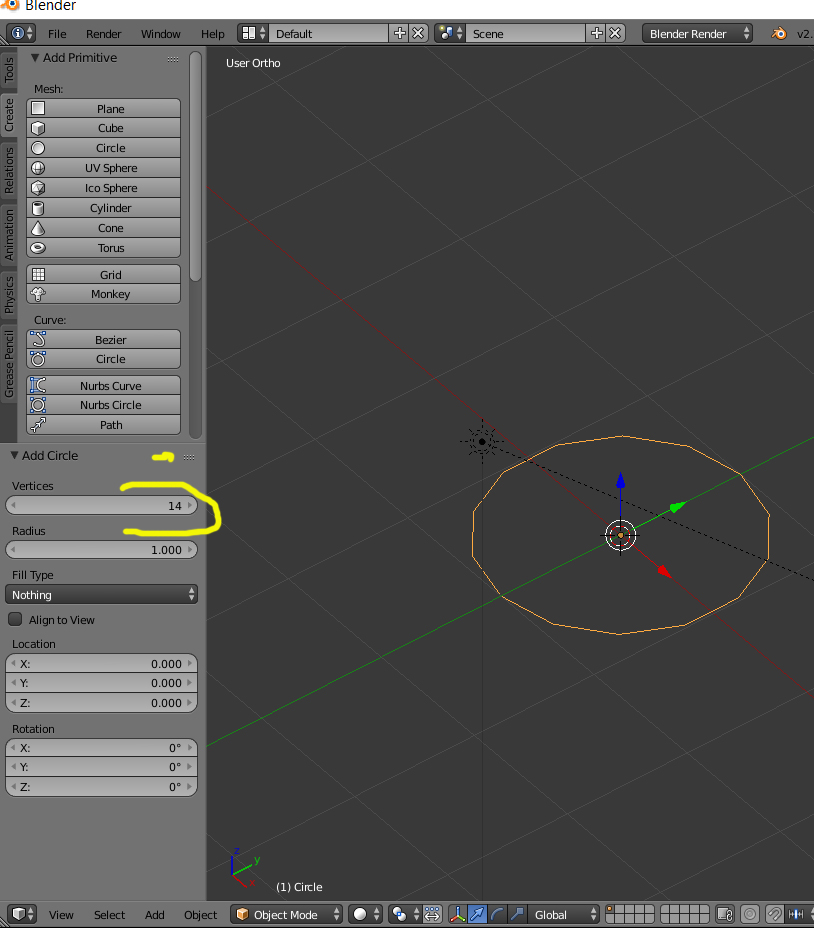Viewport: 814px width, 928px height.
Task: Open the Add menu in 3D header
Action: pos(155,914)
